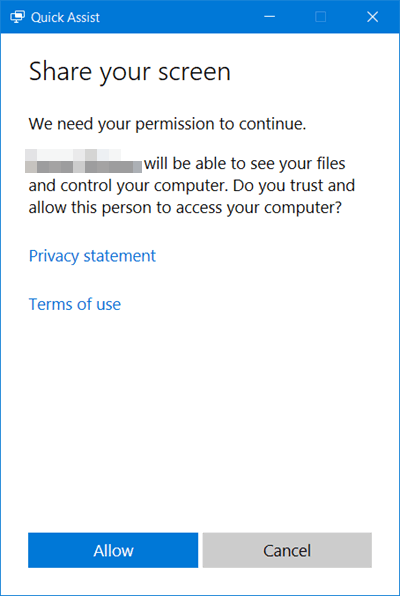Cancel the screen sharing request
The height and width of the screenshot is (596, 400).
coord(287,550)
